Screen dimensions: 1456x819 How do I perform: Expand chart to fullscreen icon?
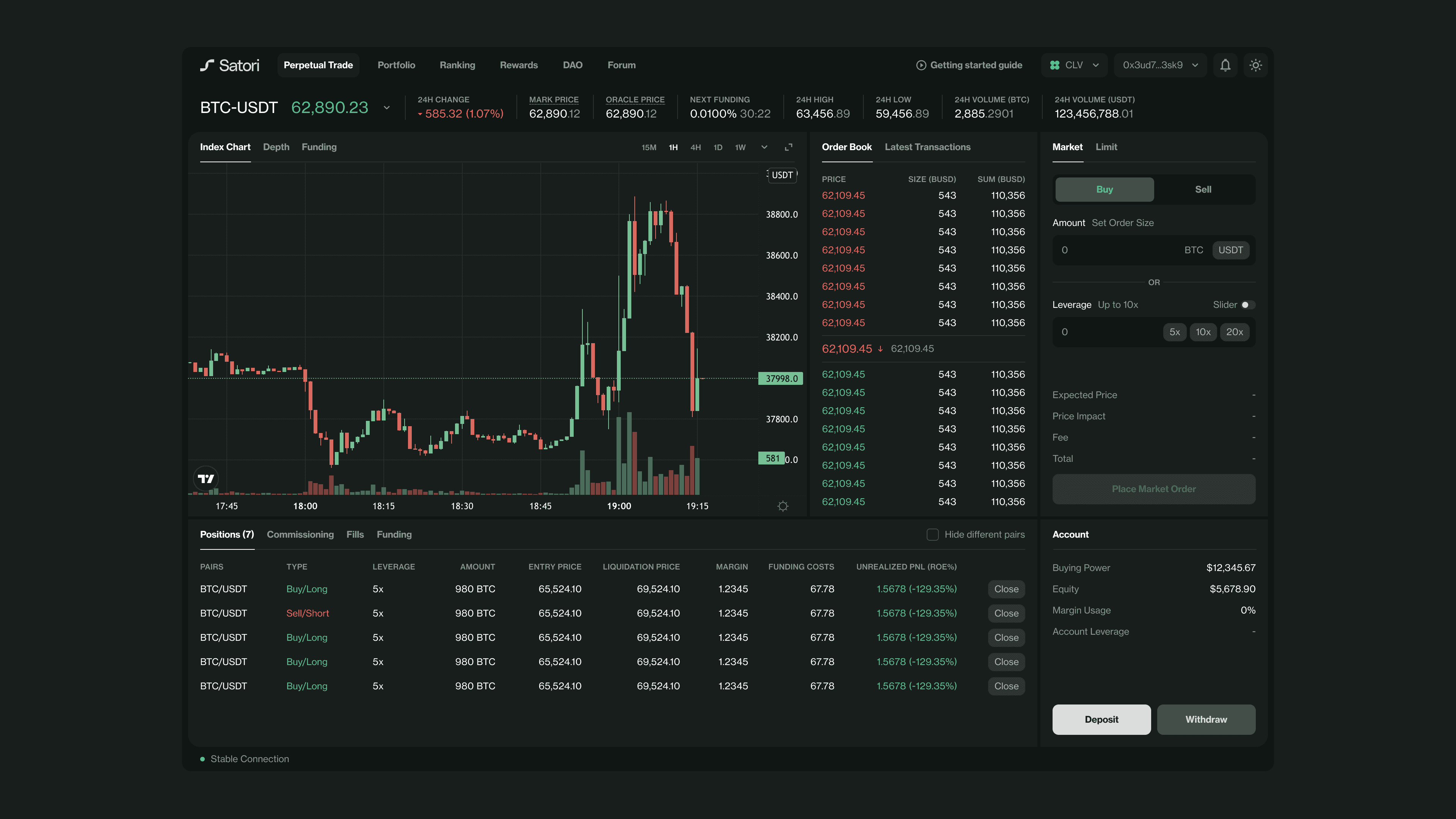pyautogui.click(x=789, y=147)
